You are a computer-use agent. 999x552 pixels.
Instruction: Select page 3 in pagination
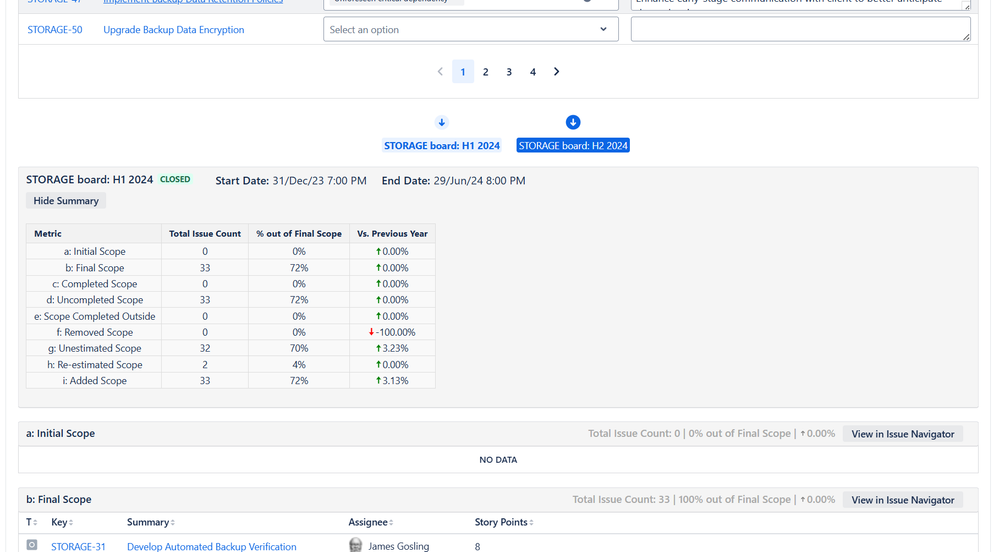tap(509, 72)
